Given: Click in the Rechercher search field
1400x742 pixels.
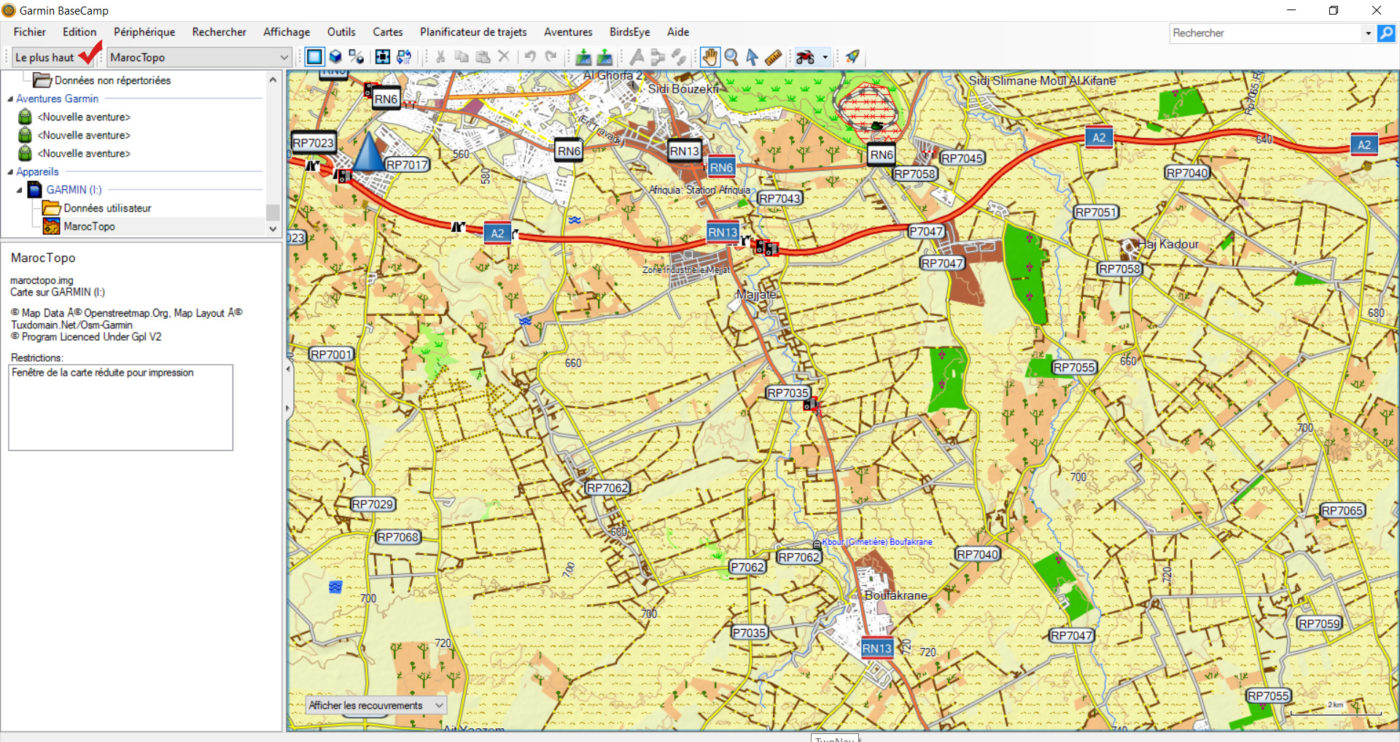Looking at the screenshot, I should click(x=1266, y=33).
